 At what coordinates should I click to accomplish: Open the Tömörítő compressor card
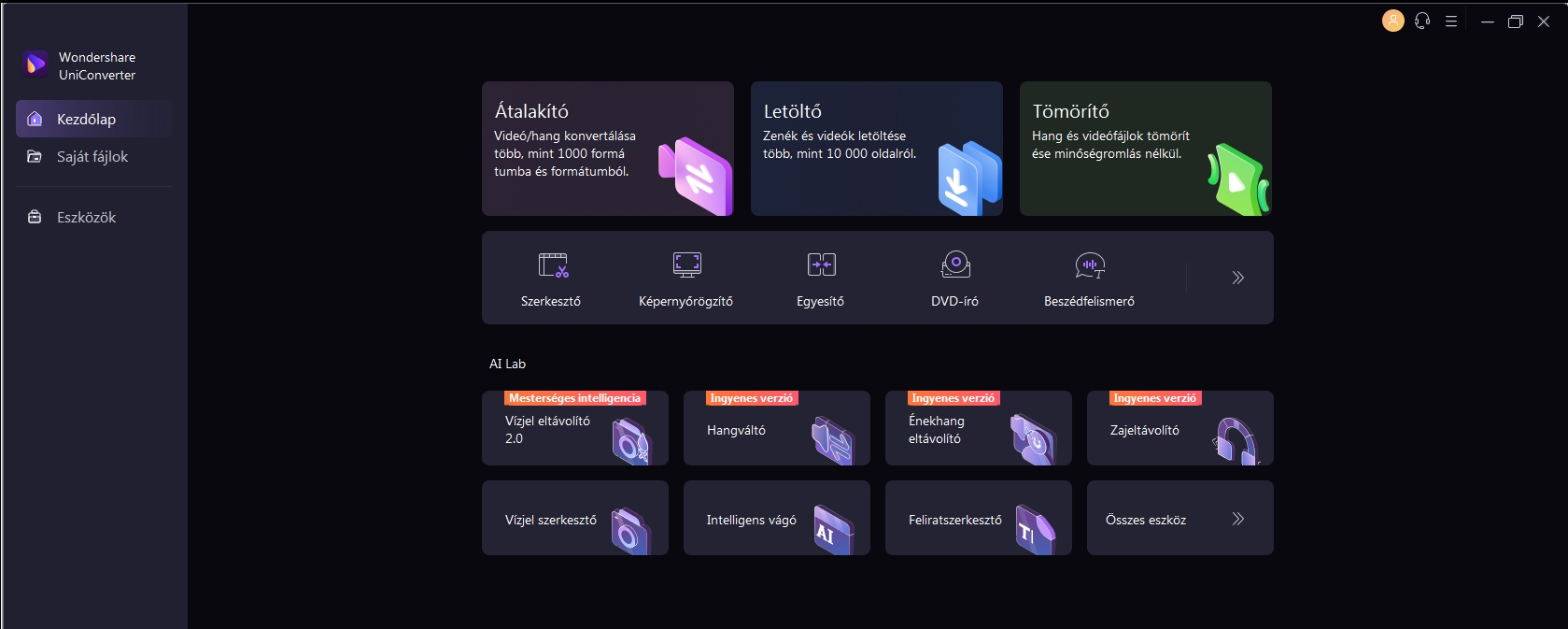1145,149
